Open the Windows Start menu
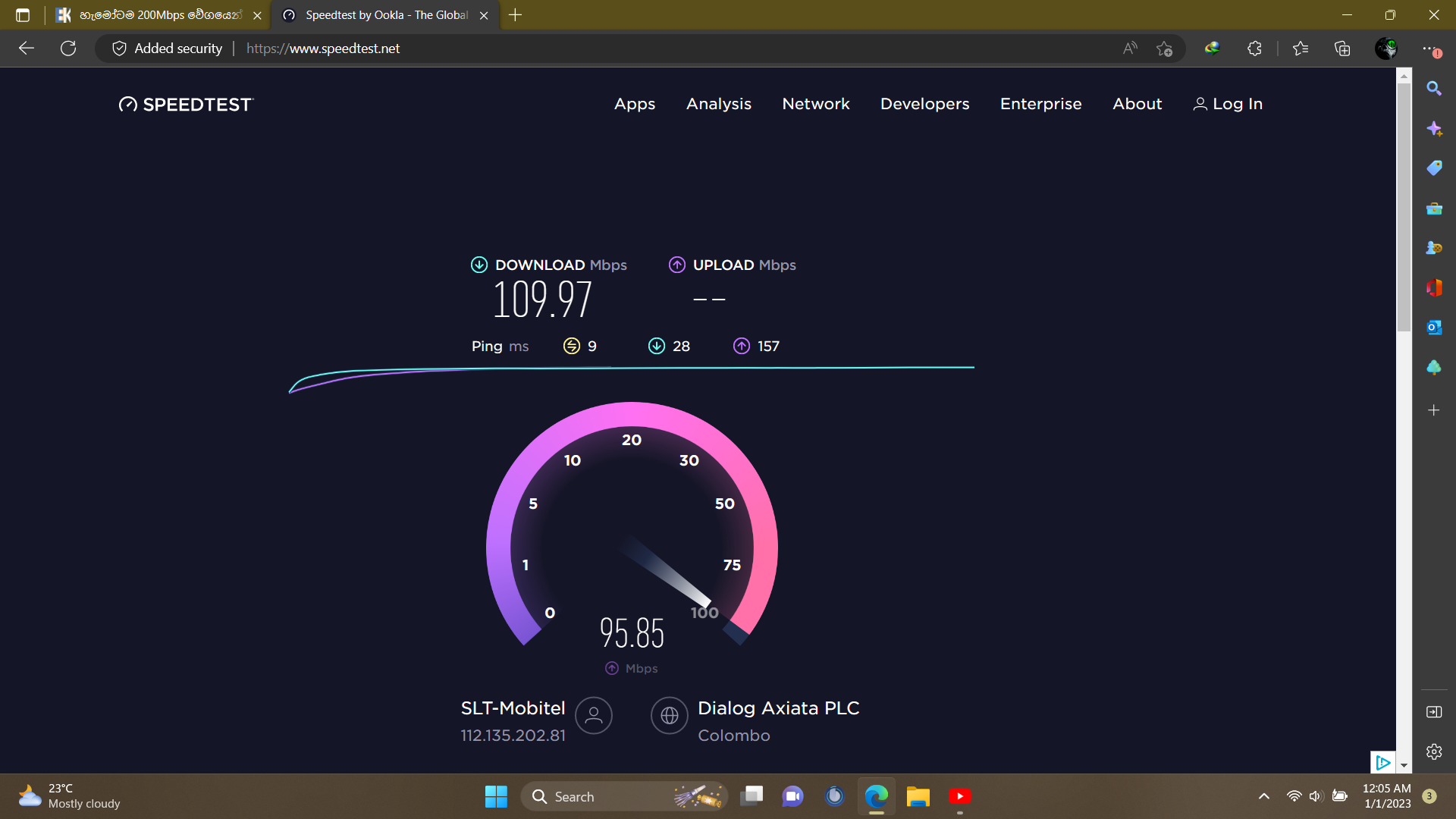The height and width of the screenshot is (819, 1456). click(496, 796)
